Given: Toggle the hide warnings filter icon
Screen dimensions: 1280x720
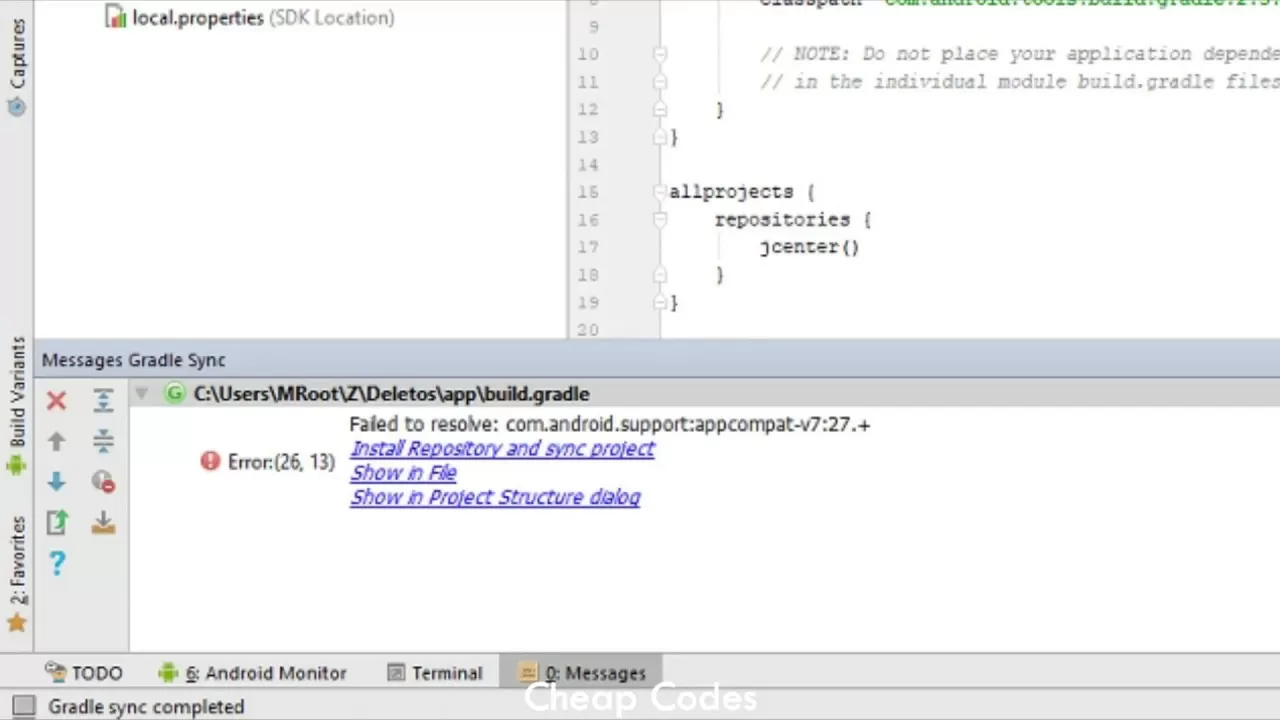Looking at the screenshot, I should (103, 482).
